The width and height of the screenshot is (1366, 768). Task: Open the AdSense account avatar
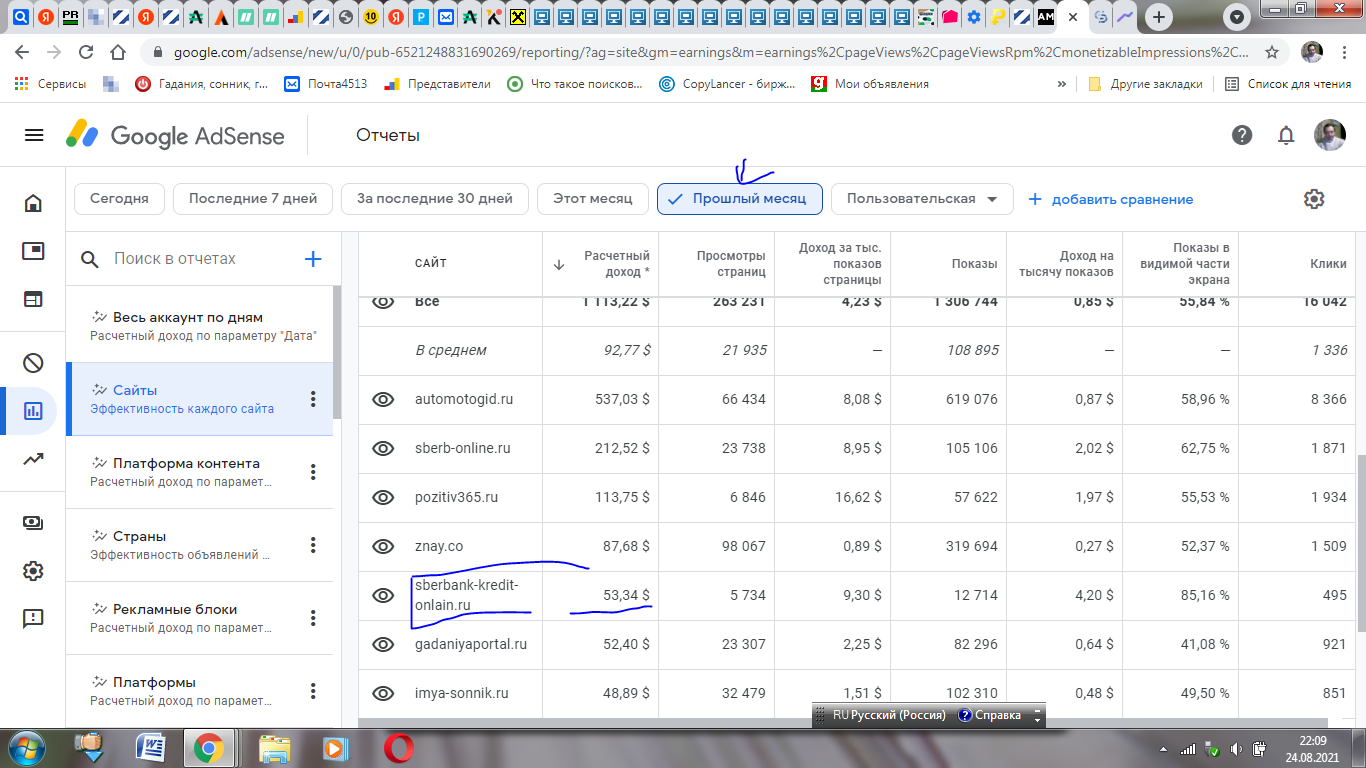coord(1329,135)
